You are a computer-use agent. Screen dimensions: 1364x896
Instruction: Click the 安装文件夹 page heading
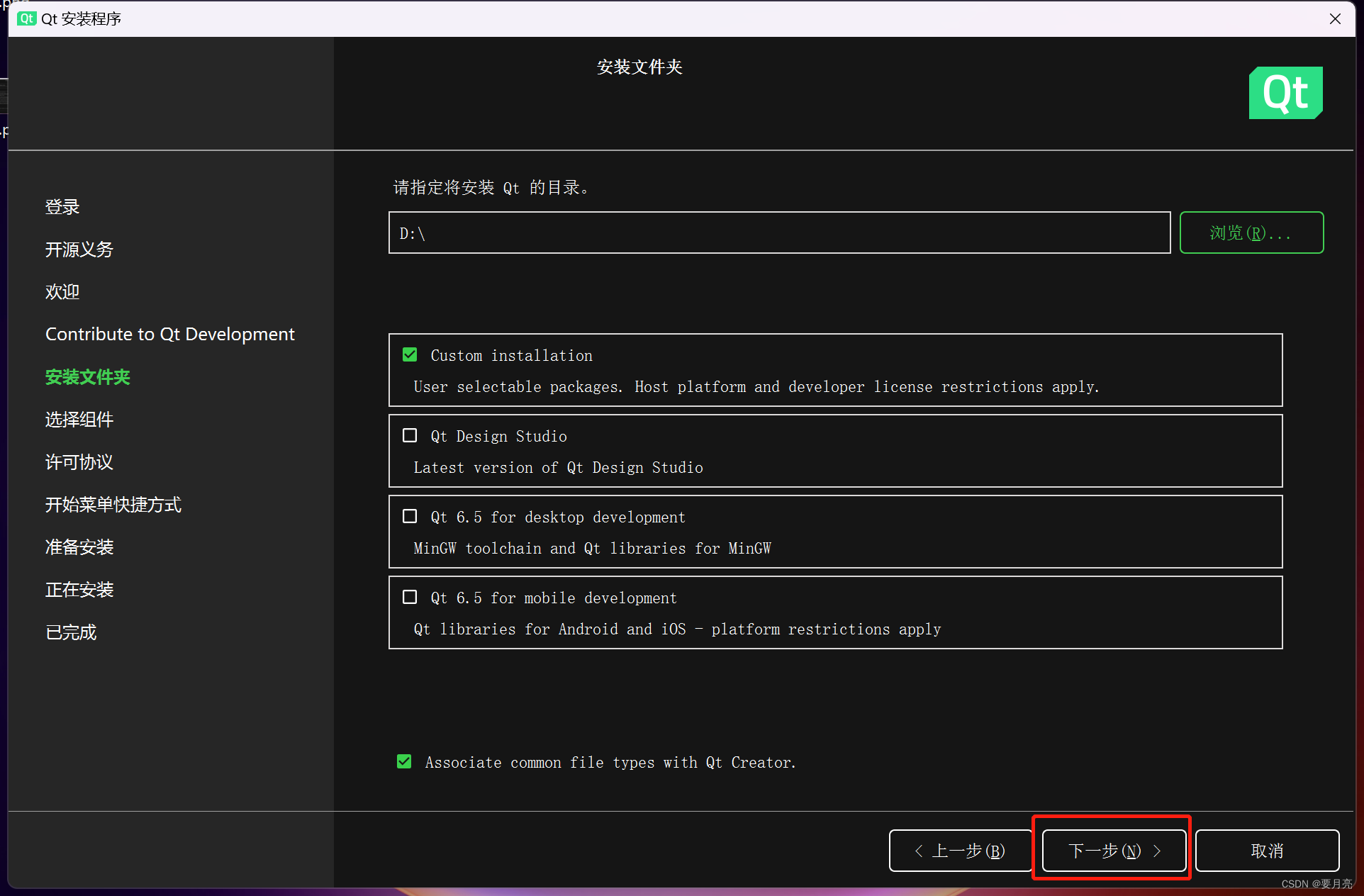639,67
